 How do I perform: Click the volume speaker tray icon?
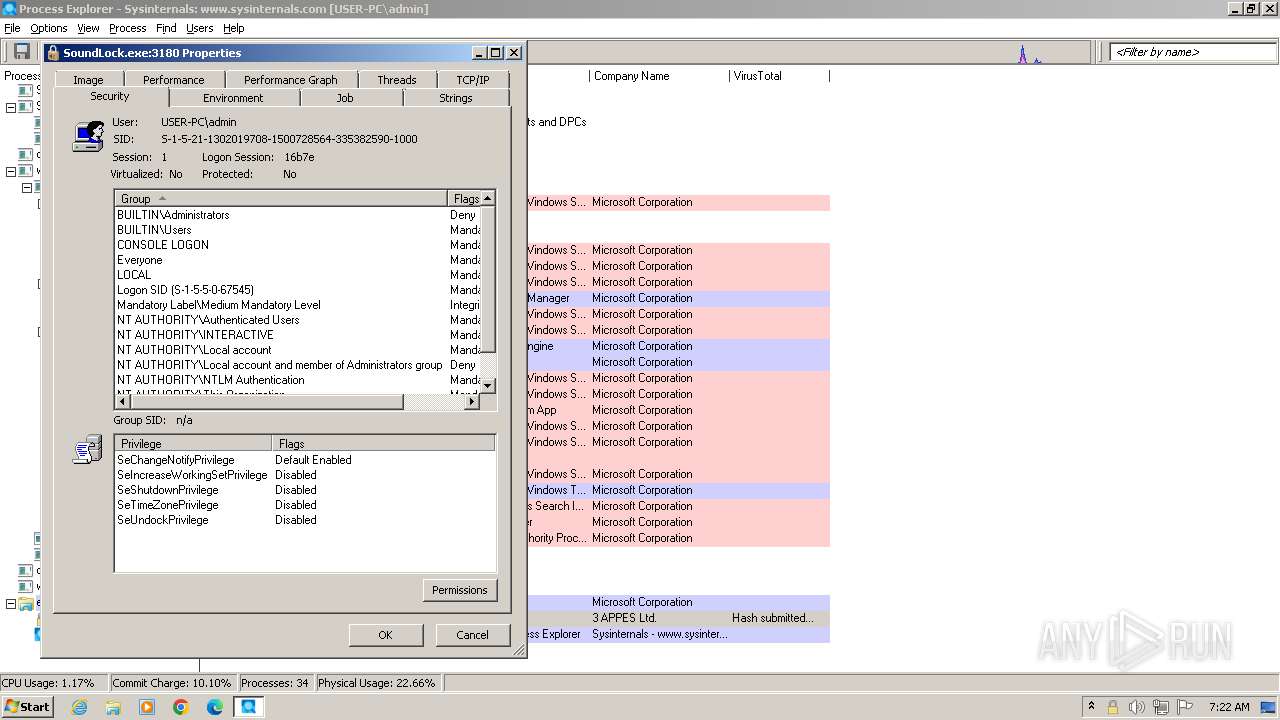pos(1137,707)
